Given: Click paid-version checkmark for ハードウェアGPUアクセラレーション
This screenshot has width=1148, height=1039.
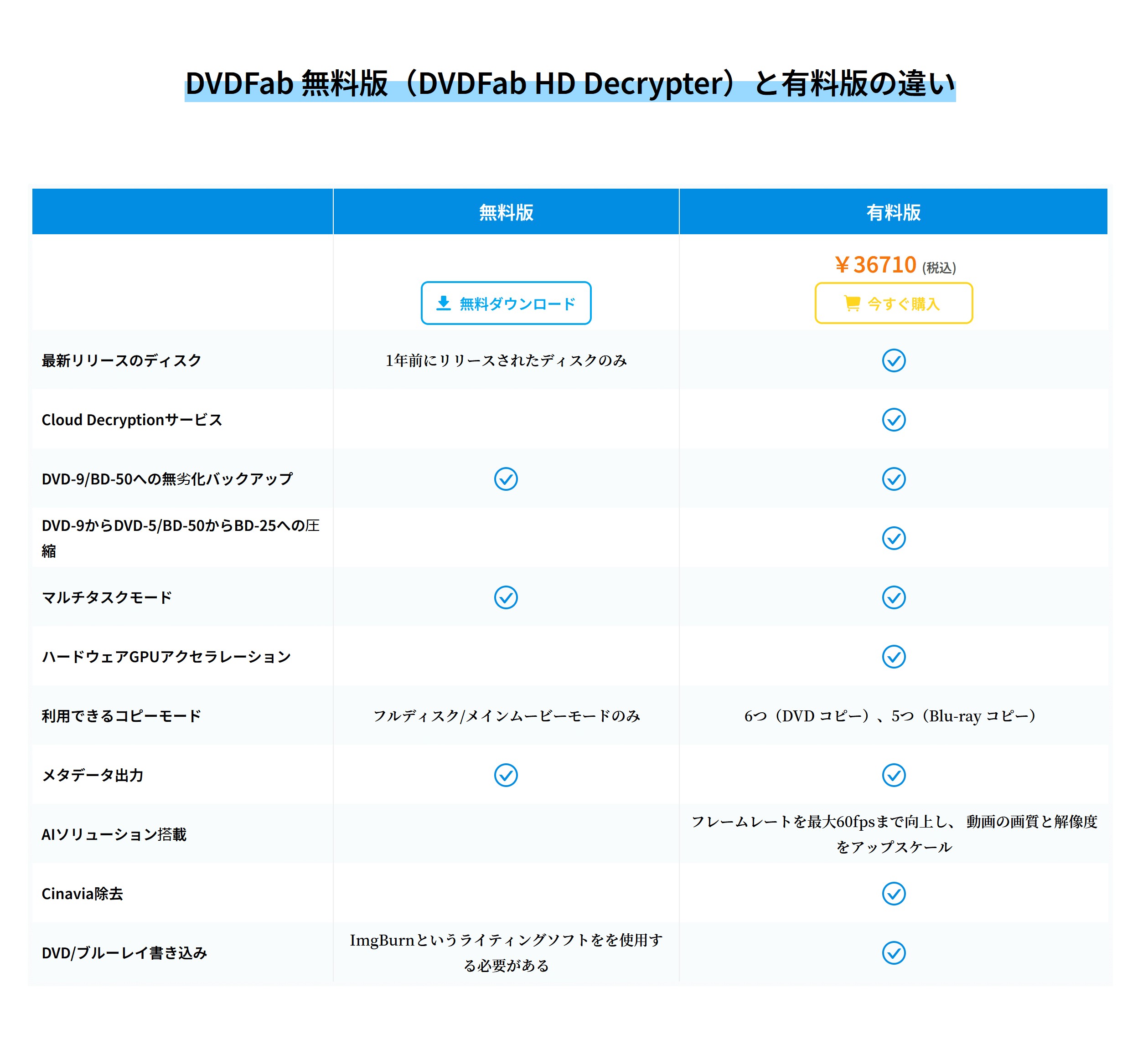Looking at the screenshot, I should [x=894, y=656].
